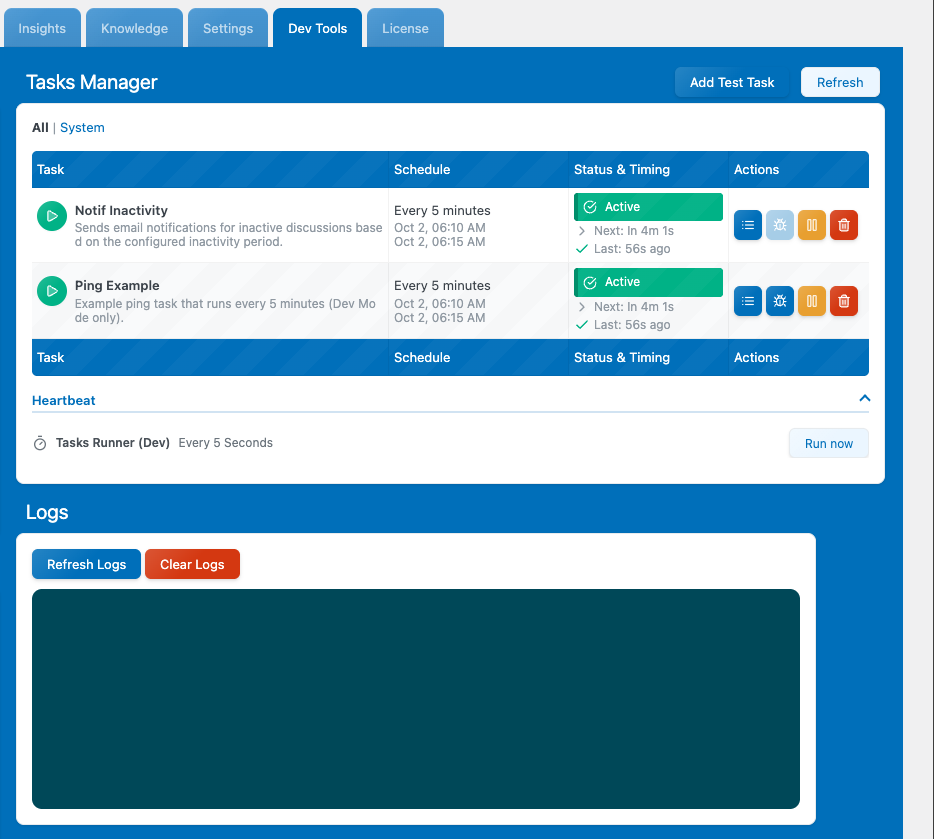Click the Heartbeat section heading
Image resolution: width=934 pixels, height=839 pixels.
(64, 400)
